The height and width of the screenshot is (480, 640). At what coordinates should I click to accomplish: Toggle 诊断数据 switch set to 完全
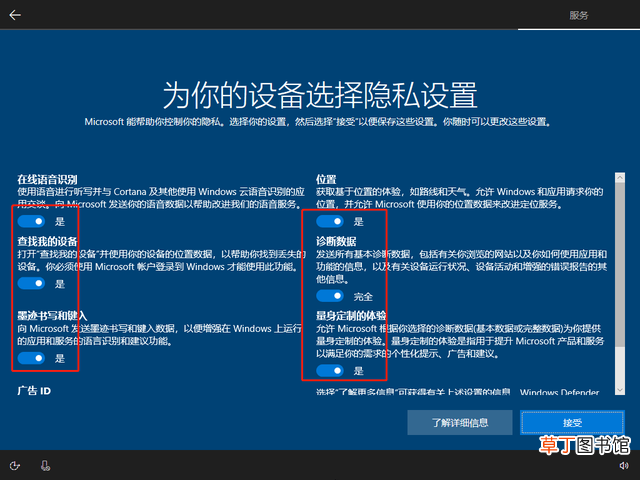pyautogui.click(x=330, y=296)
